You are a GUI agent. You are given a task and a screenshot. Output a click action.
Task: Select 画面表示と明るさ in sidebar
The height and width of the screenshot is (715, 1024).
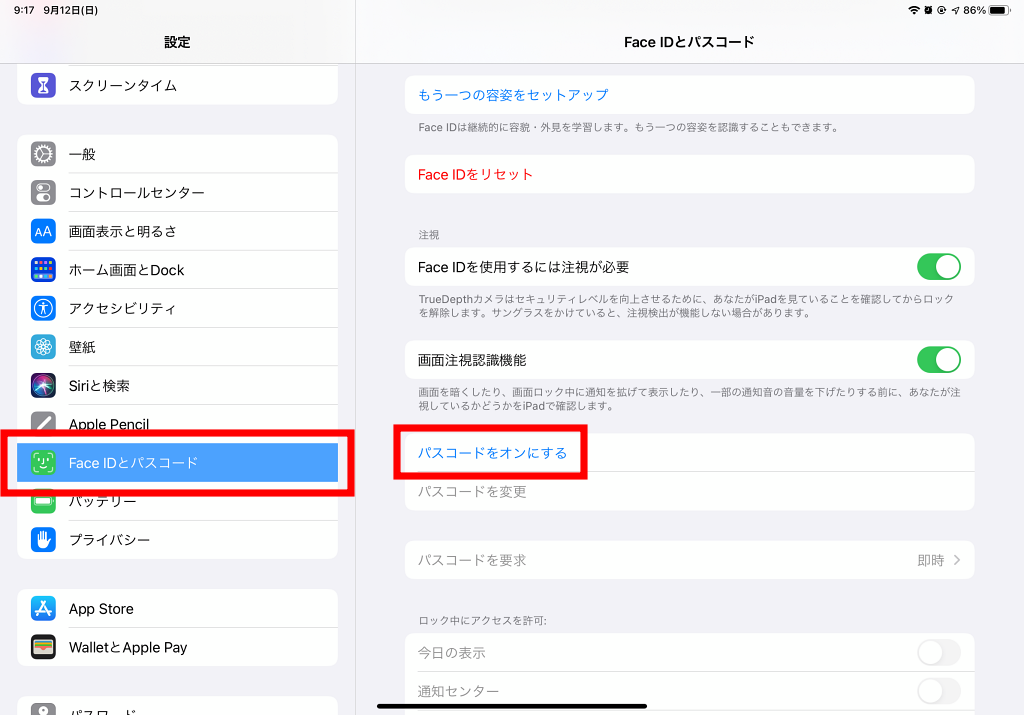178,231
